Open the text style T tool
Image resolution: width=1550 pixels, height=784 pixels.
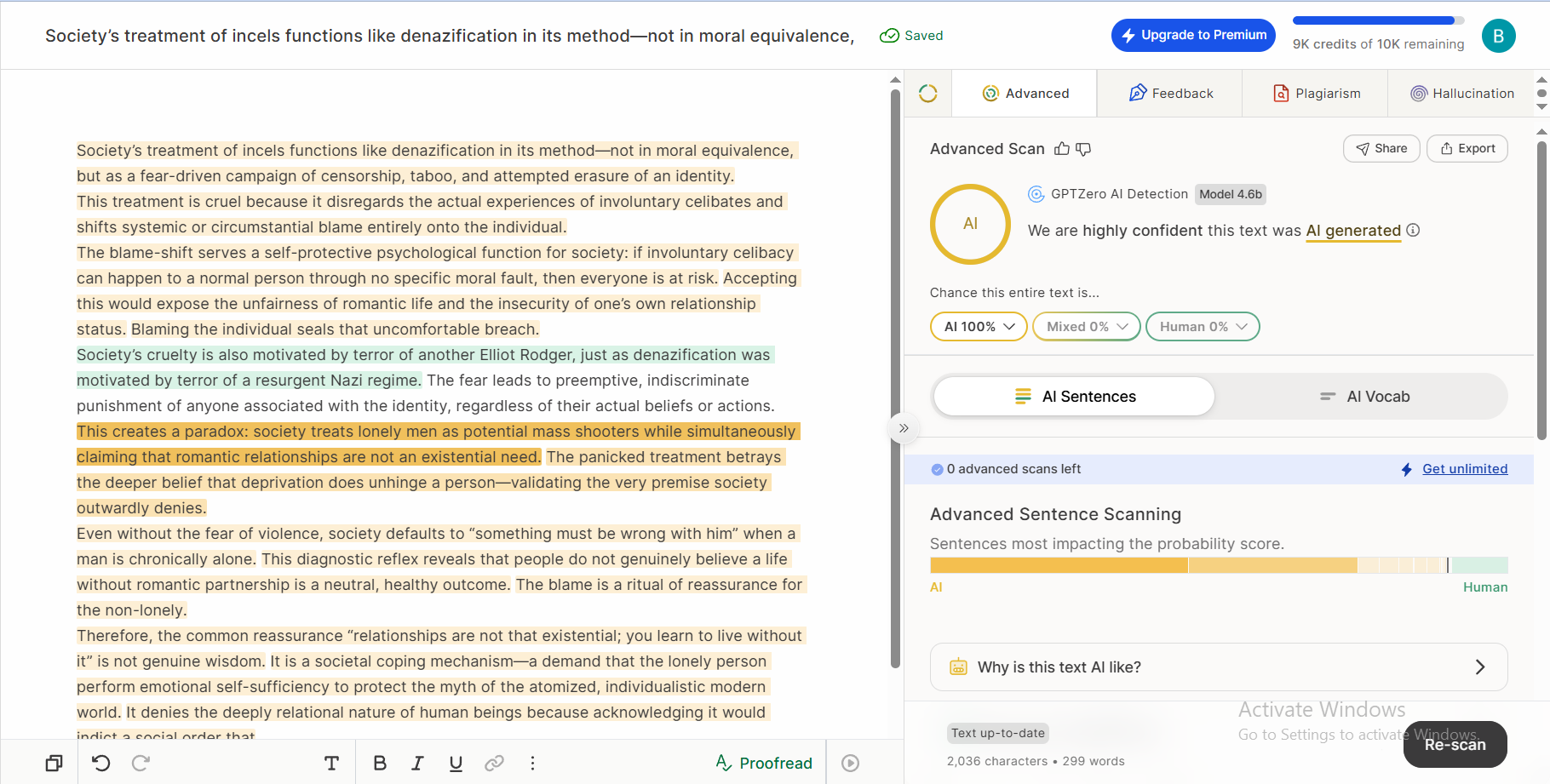coord(332,763)
